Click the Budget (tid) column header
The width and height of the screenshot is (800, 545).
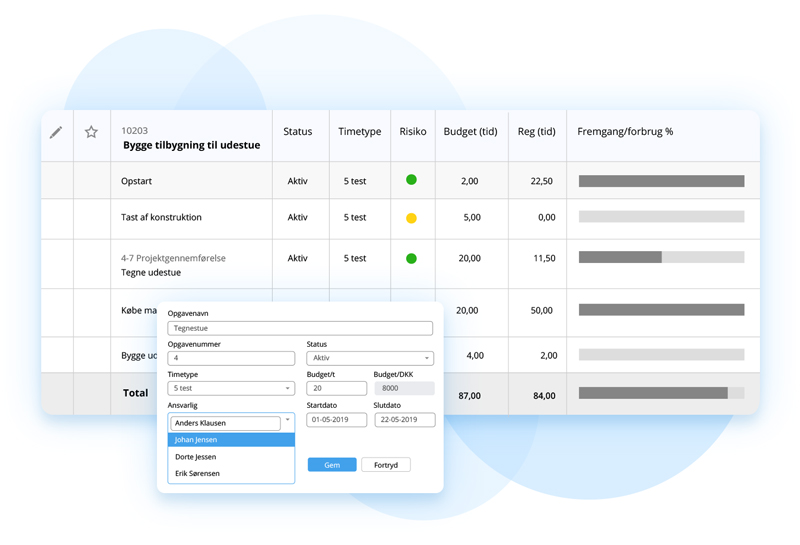470,132
